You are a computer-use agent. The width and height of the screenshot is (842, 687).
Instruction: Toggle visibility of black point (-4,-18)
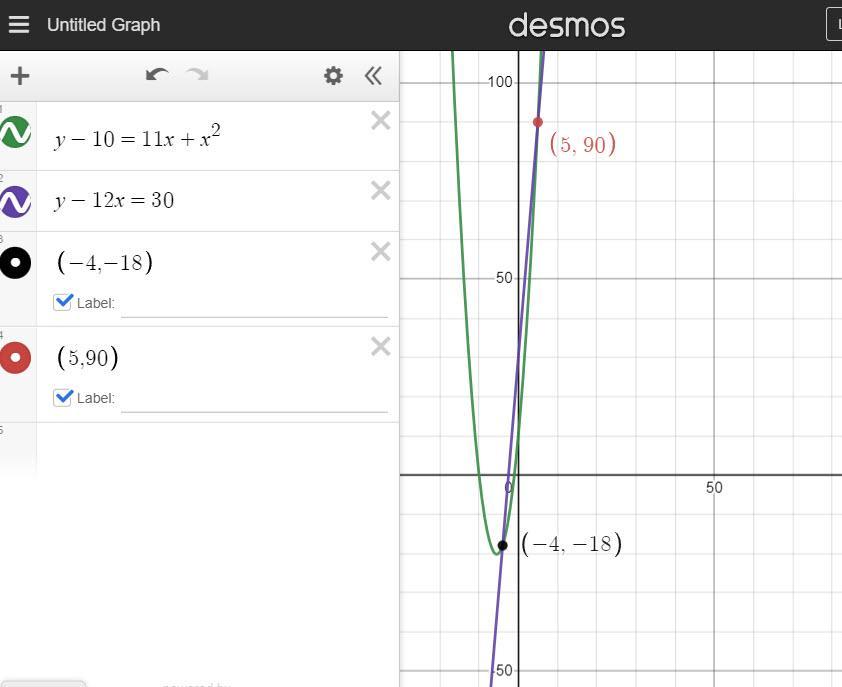pyautogui.click(x=15, y=263)
